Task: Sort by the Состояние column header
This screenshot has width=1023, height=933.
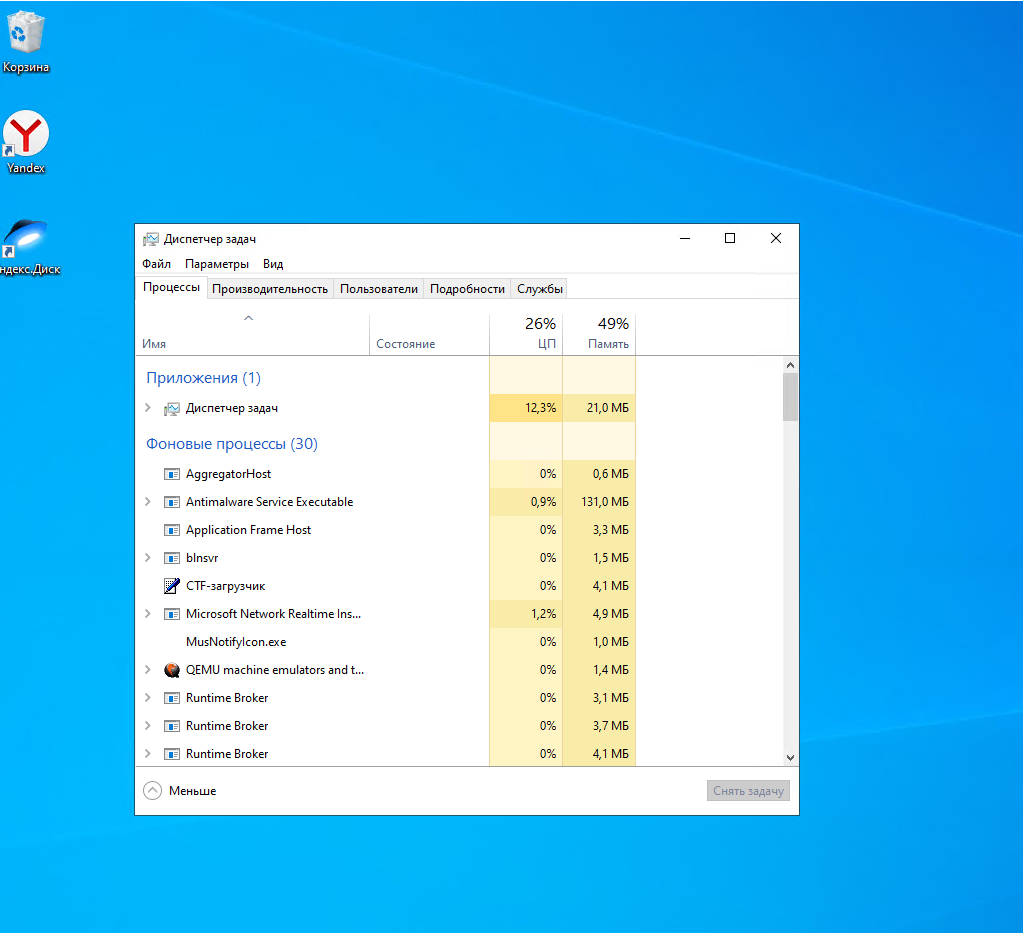Action: (x=429, y=335)
